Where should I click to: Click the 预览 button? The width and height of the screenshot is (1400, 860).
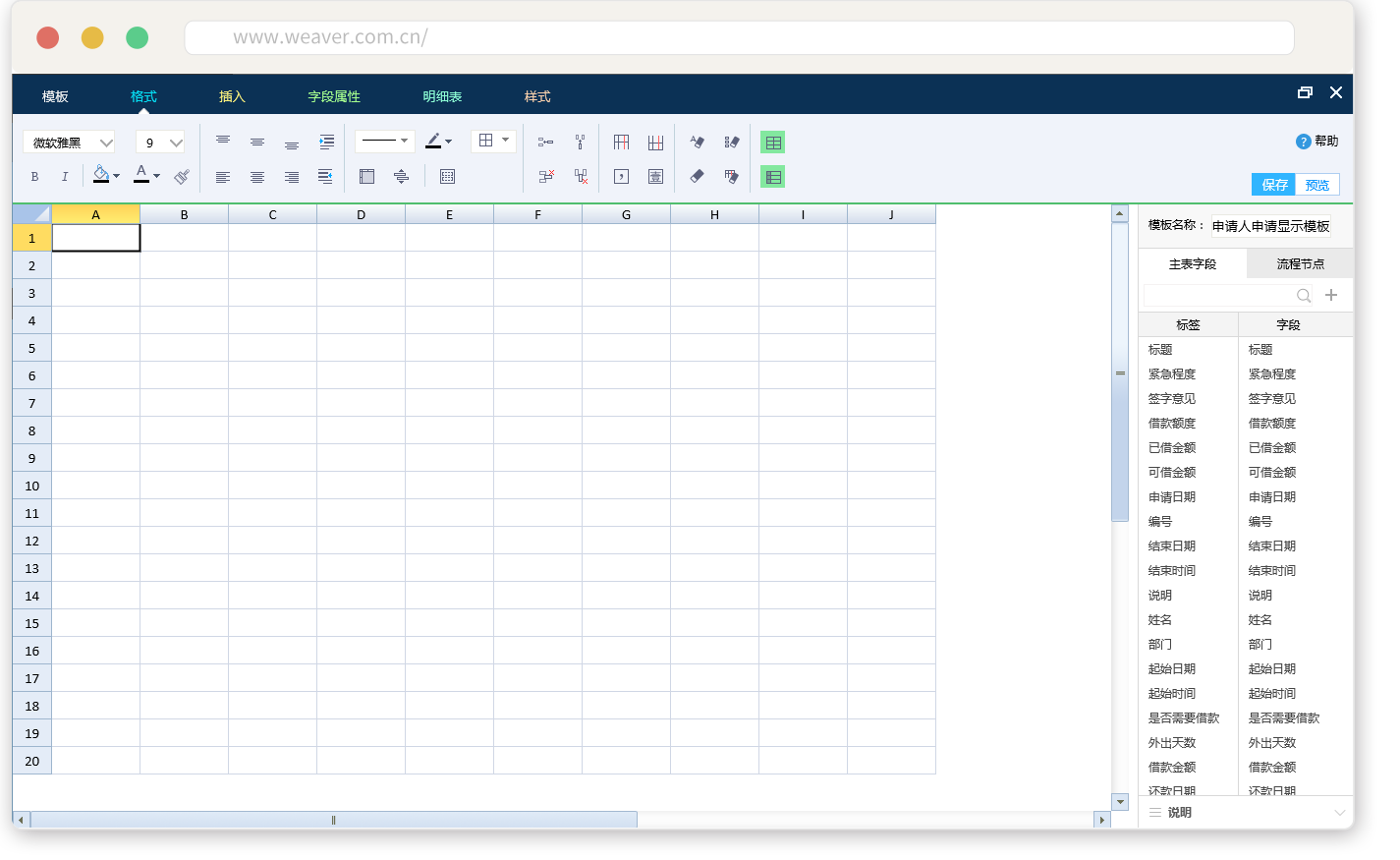(1317, 185)
